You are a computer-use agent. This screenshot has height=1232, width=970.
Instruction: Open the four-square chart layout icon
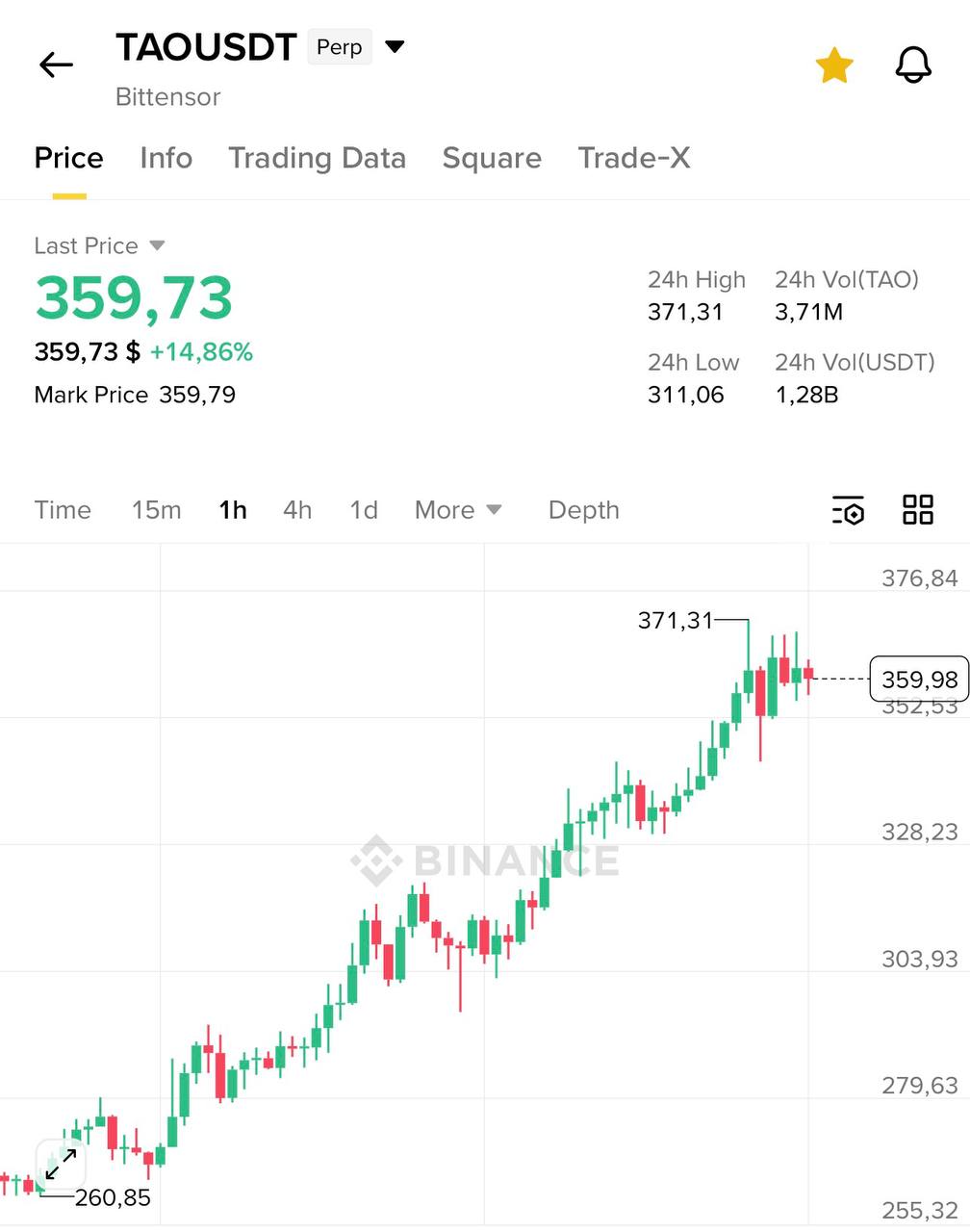918,510
